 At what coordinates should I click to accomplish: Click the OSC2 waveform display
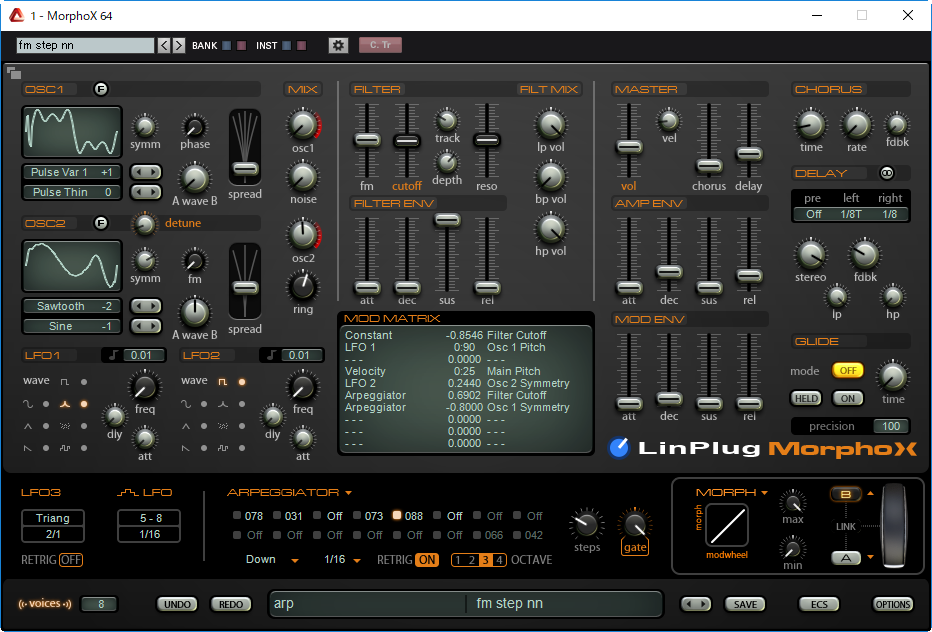pyautogui.click(x=72, y=266)
